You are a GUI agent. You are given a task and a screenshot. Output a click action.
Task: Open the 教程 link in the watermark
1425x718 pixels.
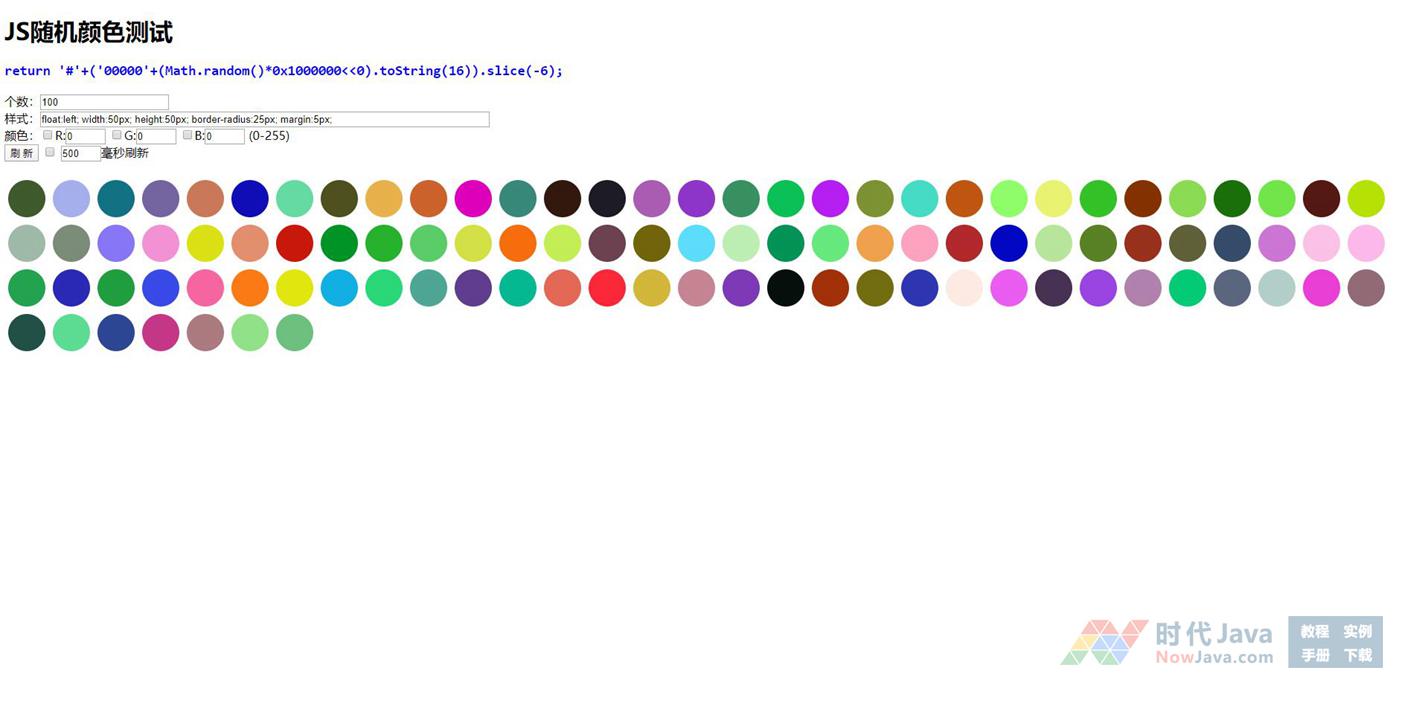(x=1314, y=631)
